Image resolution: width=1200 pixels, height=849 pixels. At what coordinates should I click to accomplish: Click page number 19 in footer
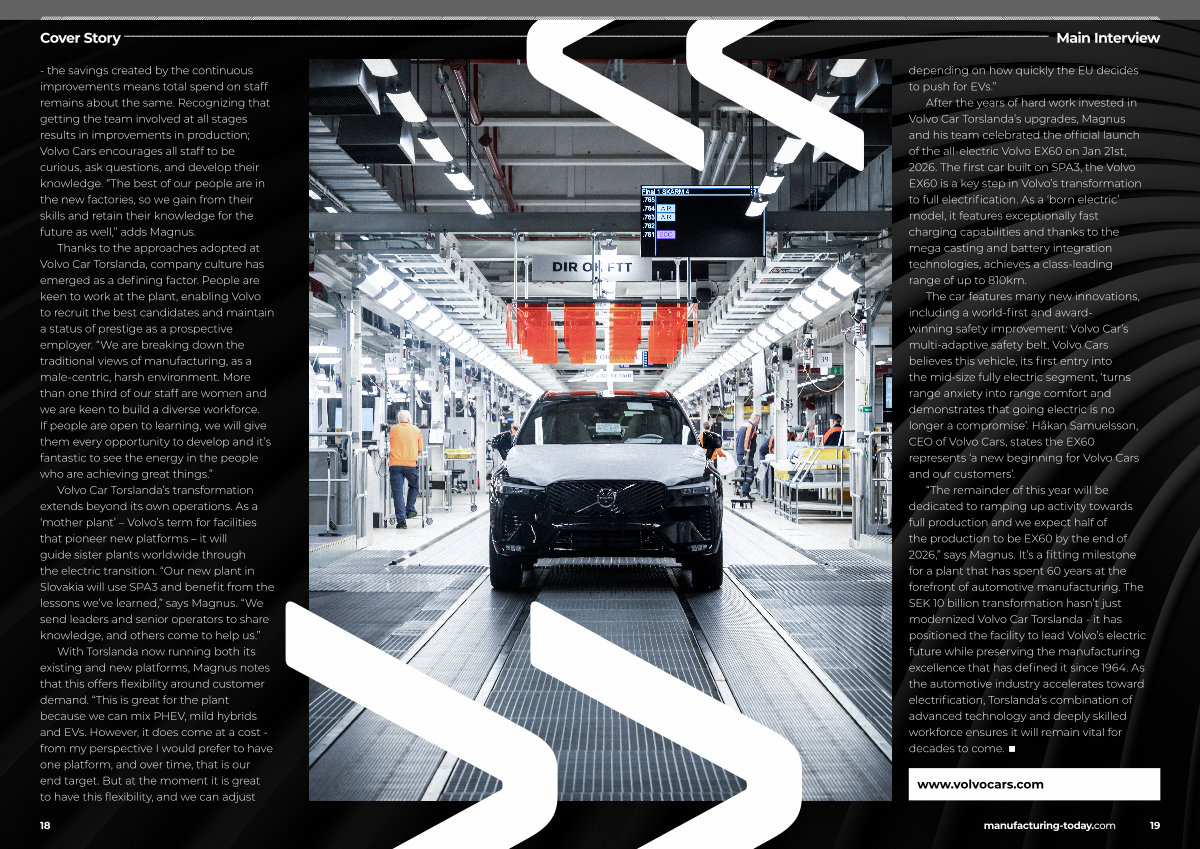pyautogui.click(x=1154, y=825)
